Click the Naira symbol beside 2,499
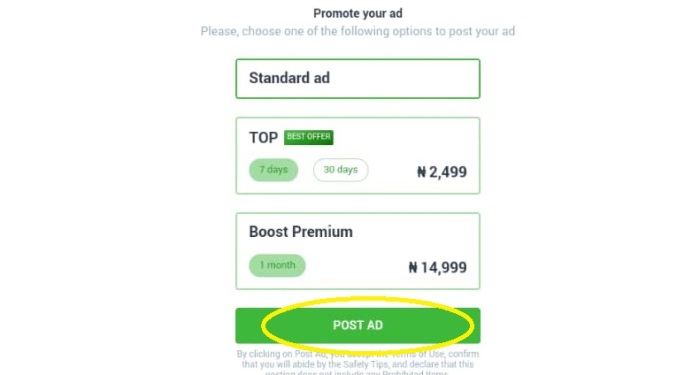 point(421,172)
